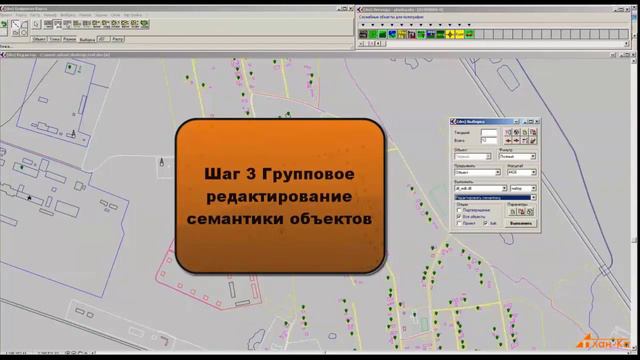The image size is (640, 360).
Task: Click first Параметры icon in Выборка dialog
Action: (513, 212)
